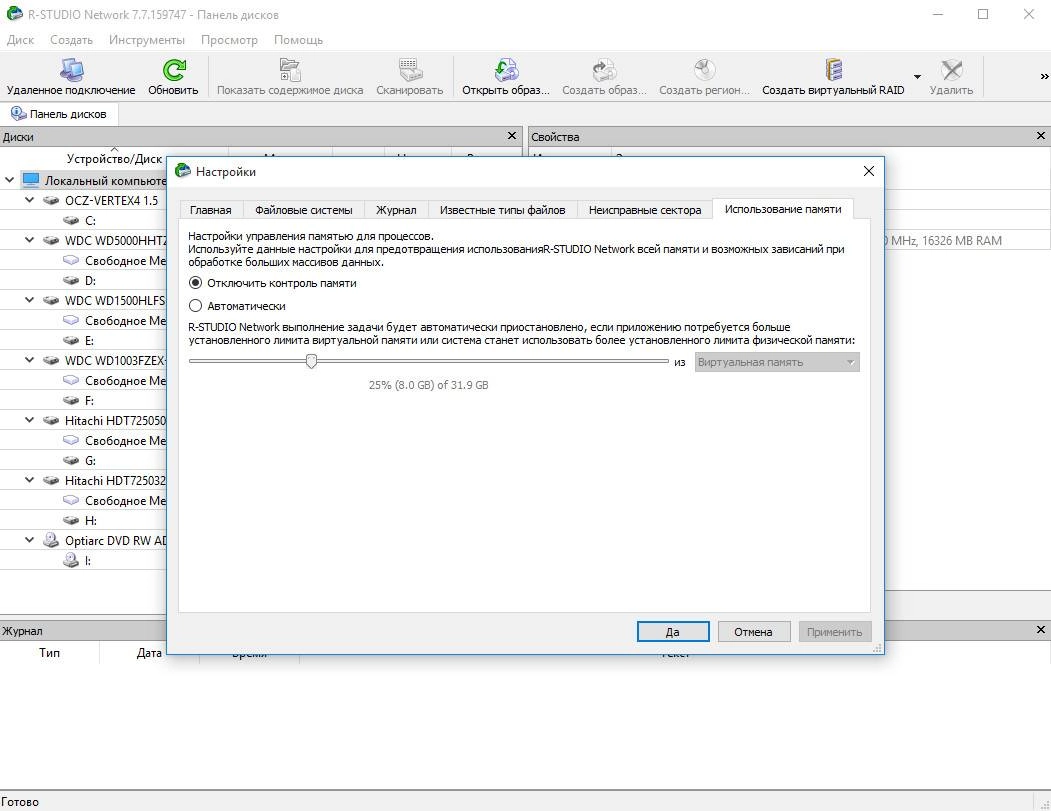Viewport: 1051px width, 811px height.
Task: Click the green Refresh (Обновить) icon
Action: coord(174,70)
